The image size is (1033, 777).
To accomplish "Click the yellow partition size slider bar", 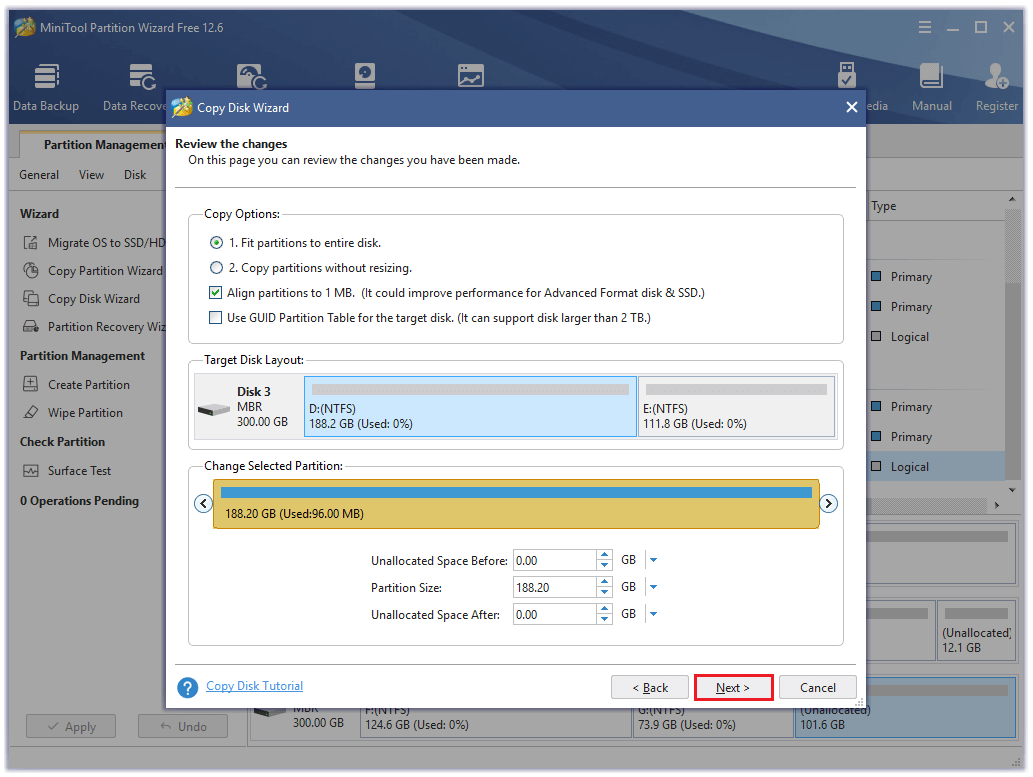I will tap(516, 504).
